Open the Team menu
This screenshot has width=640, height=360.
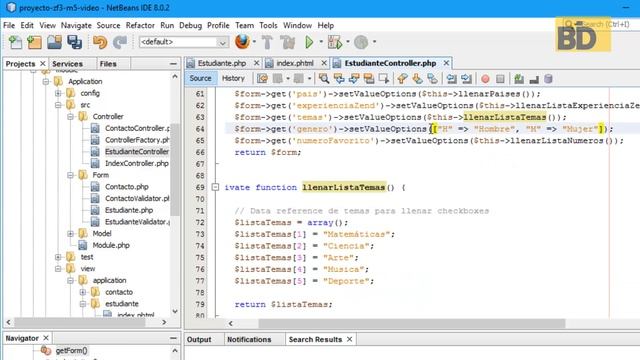(244, 25)
